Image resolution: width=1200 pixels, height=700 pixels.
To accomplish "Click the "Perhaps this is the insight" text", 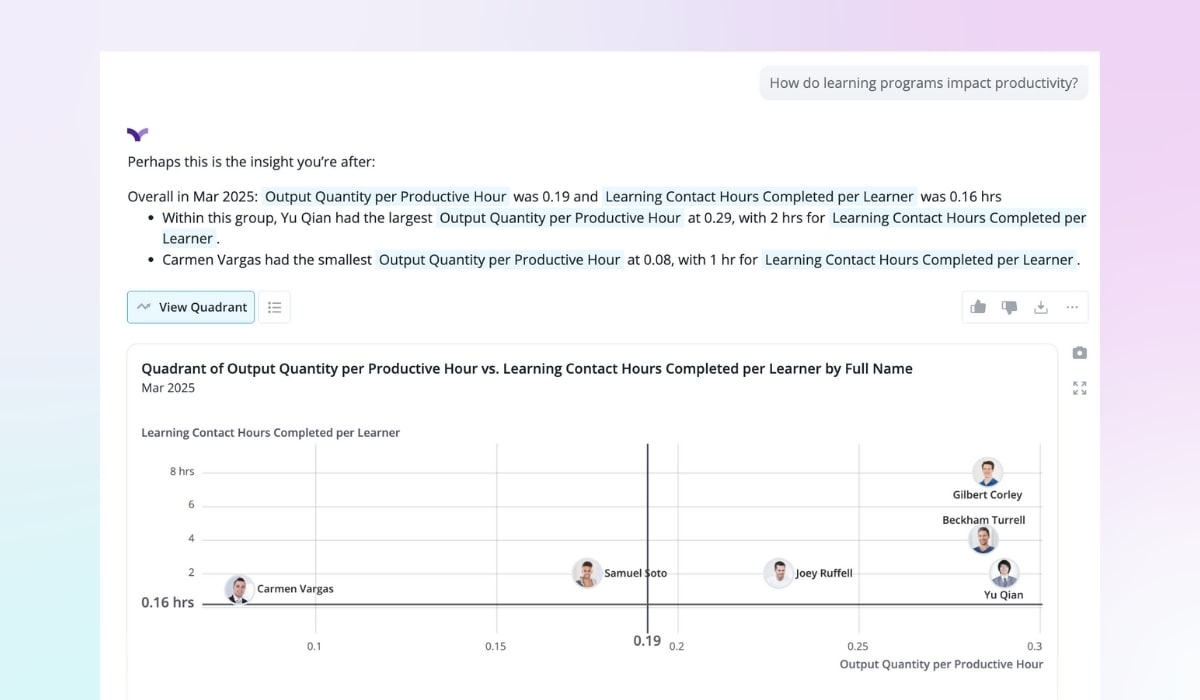I will [x=252, y=162].
